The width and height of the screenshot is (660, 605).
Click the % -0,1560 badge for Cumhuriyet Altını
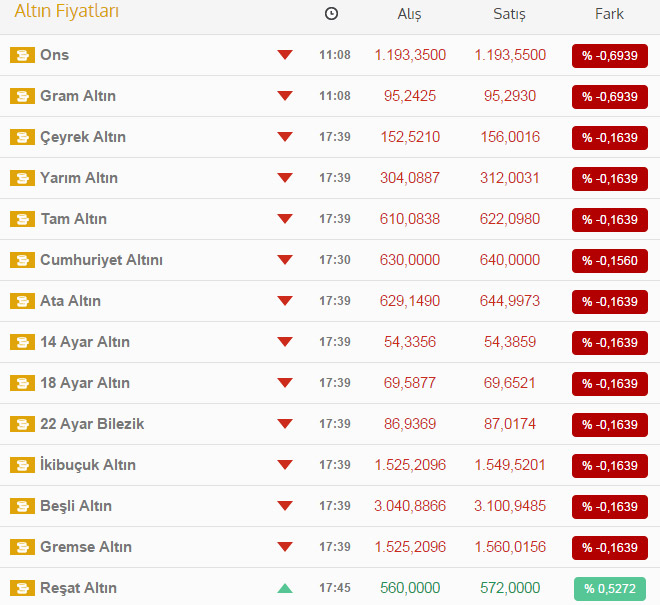[609, 261]
